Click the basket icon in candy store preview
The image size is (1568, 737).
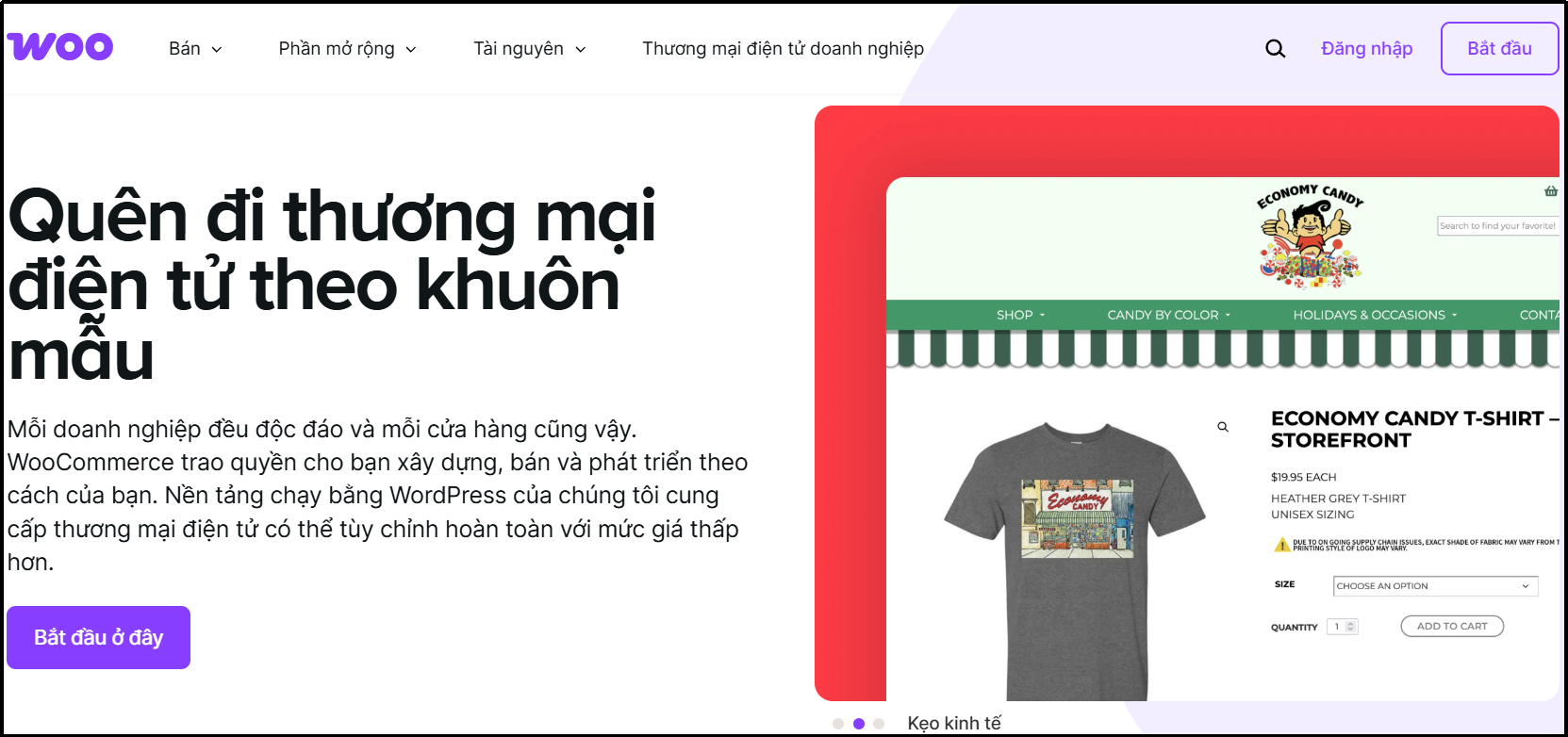tap(1551, 190)
